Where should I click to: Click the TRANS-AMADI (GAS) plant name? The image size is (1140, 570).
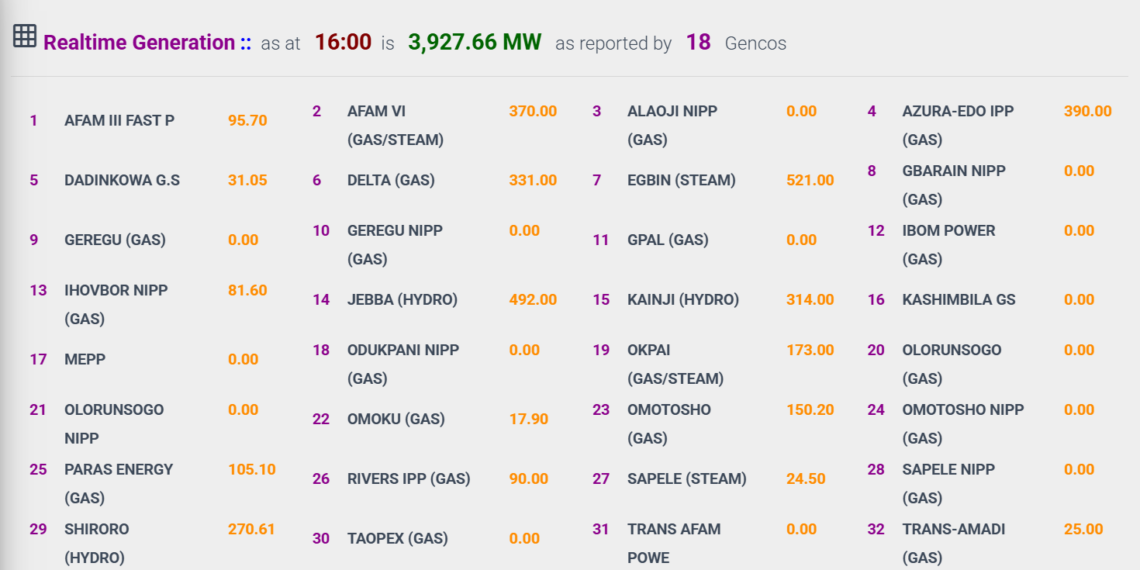point(954,543)
